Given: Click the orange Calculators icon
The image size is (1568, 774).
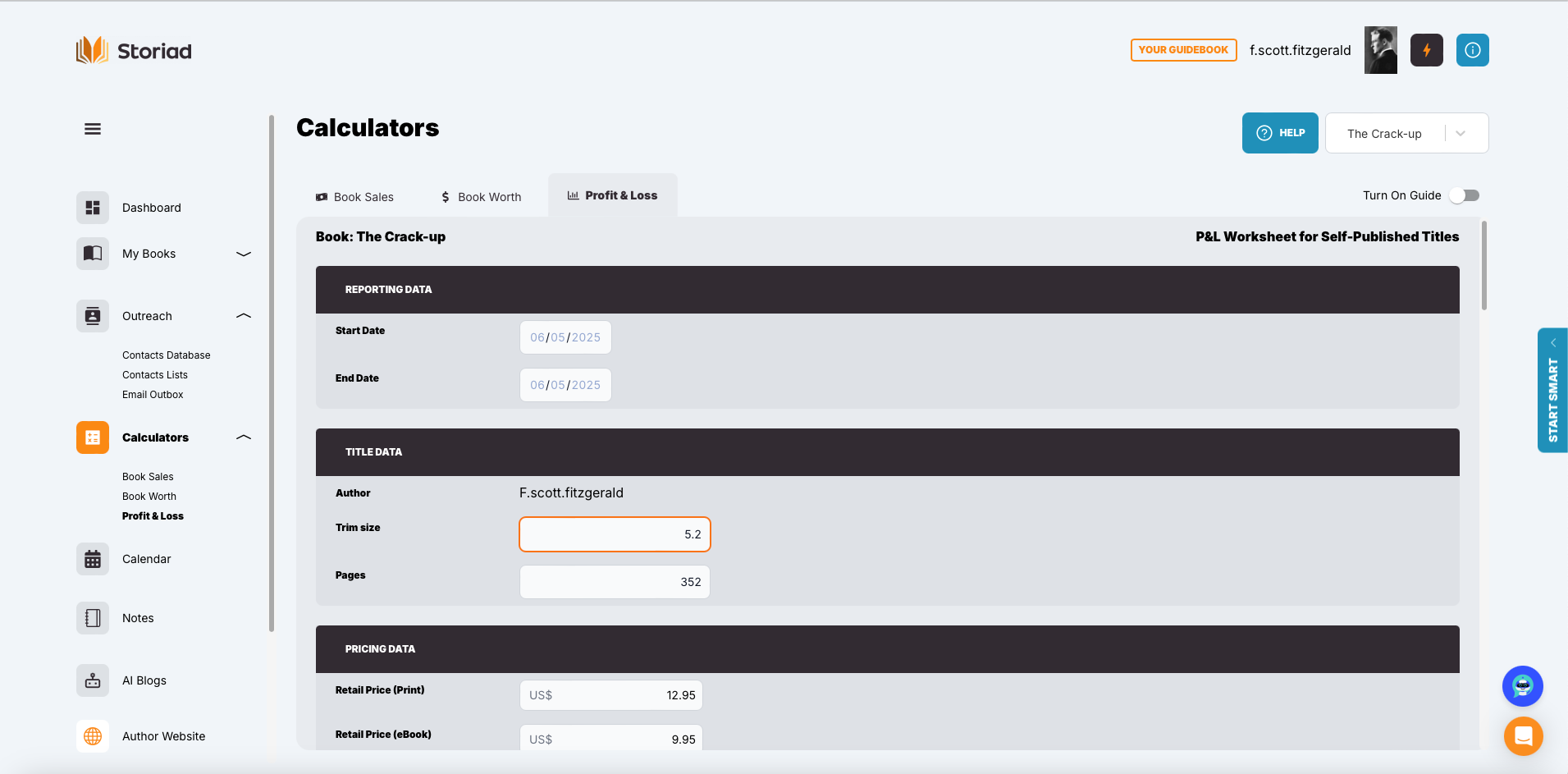Looking at the screenshot, I should (x=93, y=437).
